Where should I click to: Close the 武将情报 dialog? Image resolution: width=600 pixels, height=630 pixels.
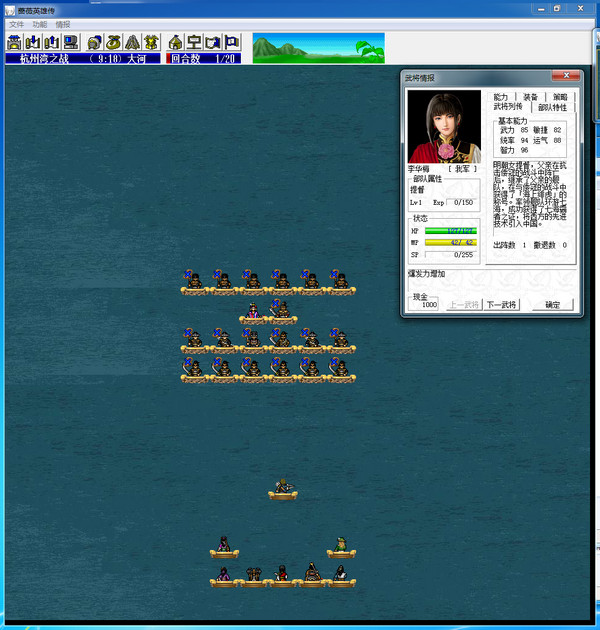[x=566, y=76]
